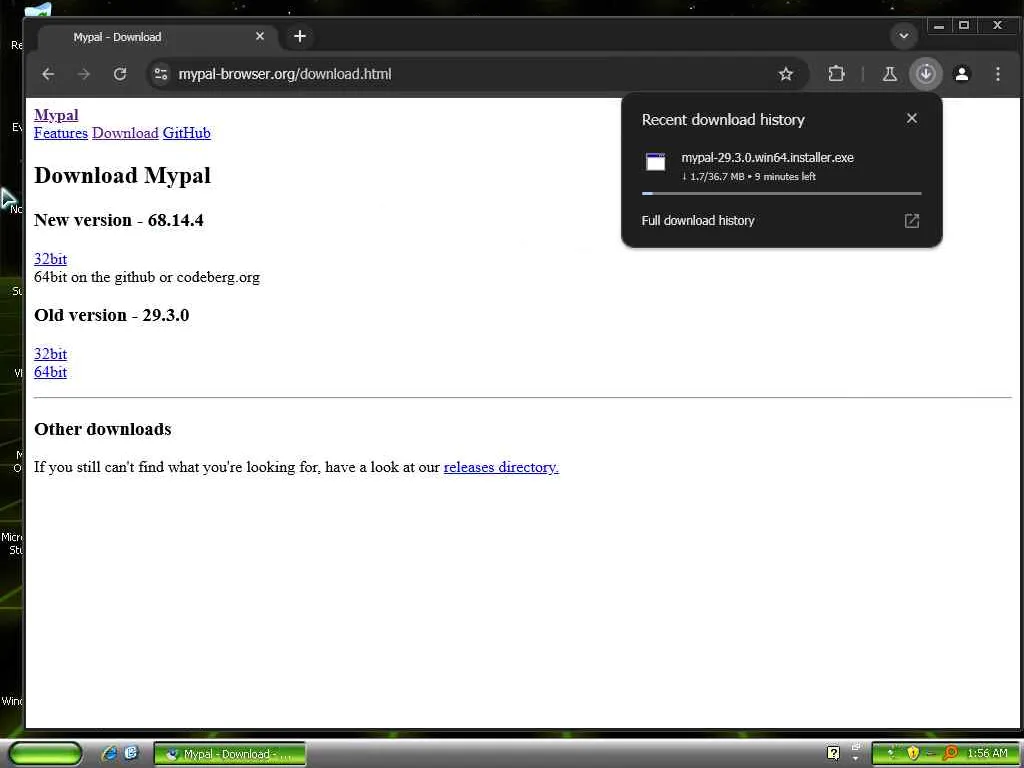Open the Chrome three-dot menu
The image size is (1024, 768).
click(x=998, y=74)
